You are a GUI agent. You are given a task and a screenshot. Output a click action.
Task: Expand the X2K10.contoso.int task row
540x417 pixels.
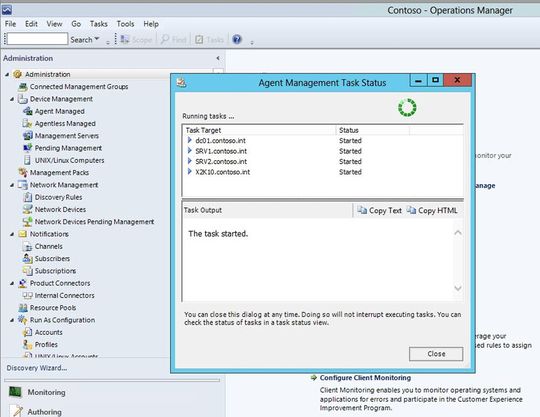[x=189, y=171]
